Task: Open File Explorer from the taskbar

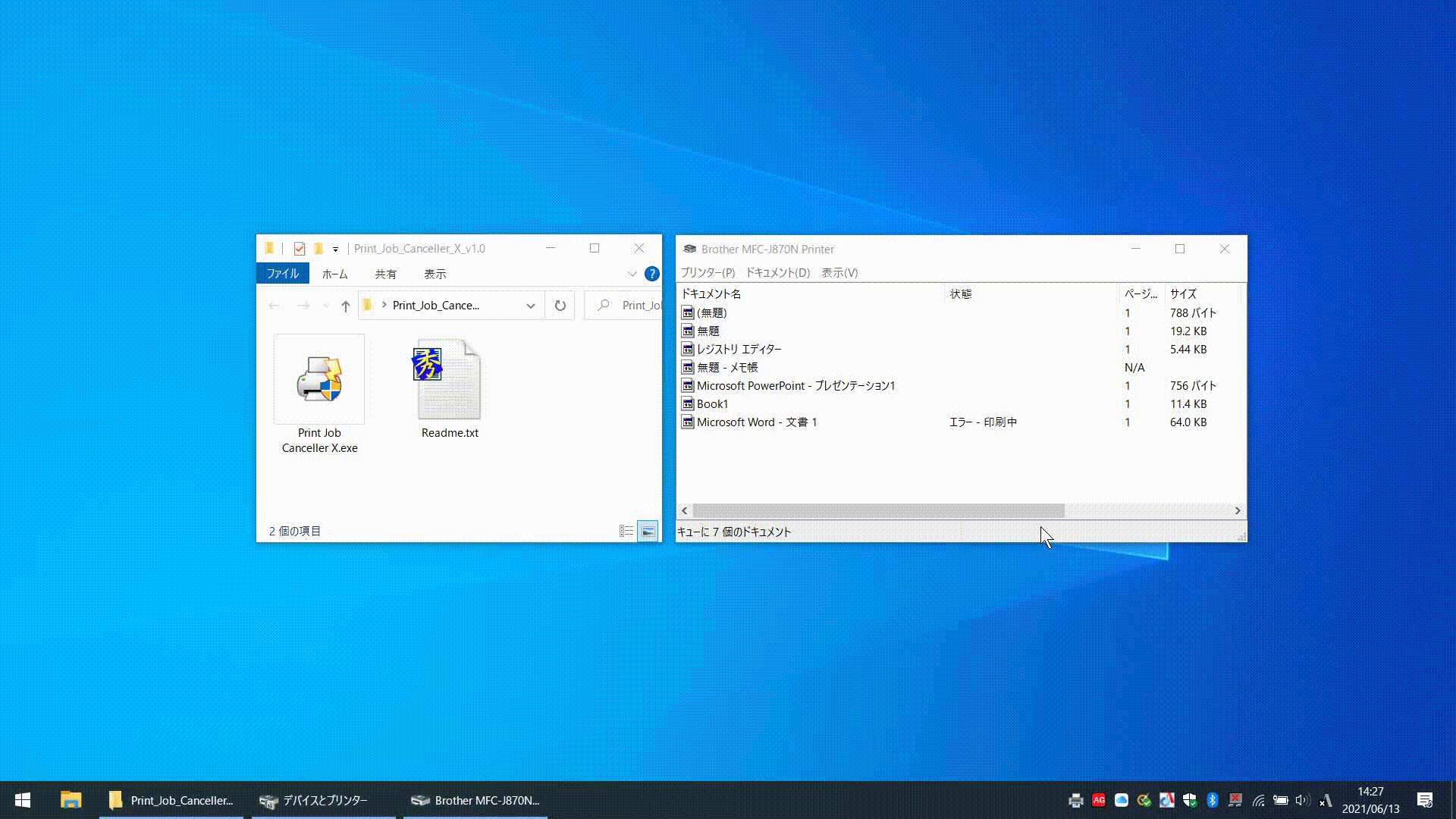Action: click(71, 800)
